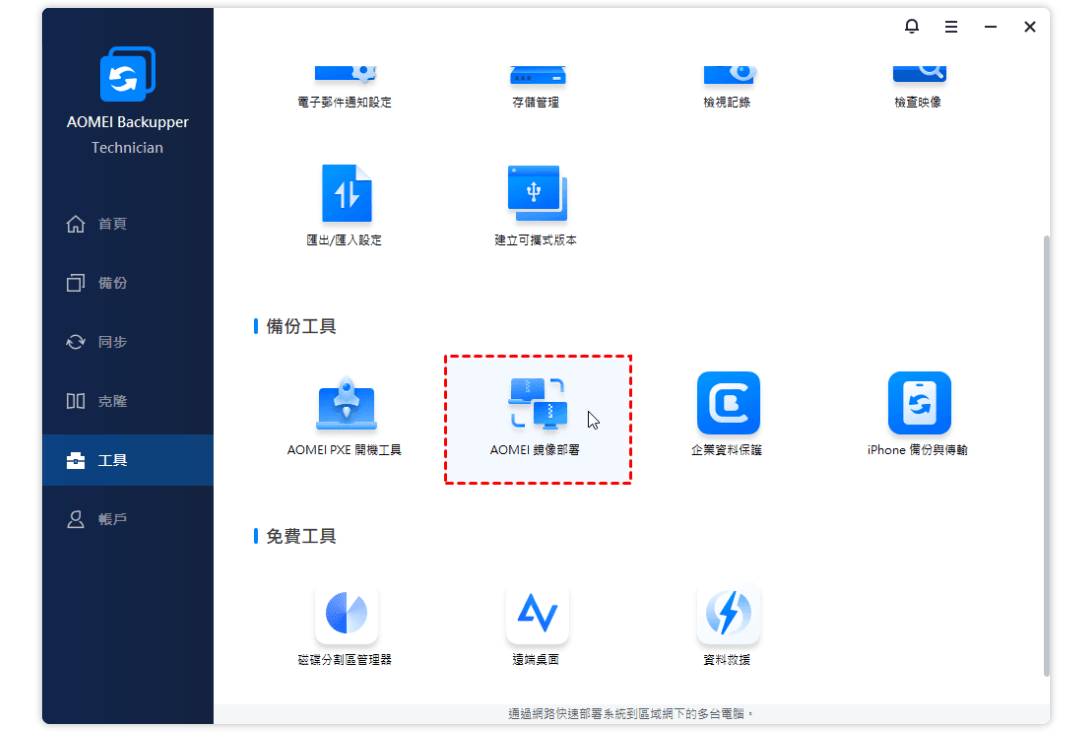1092x736 pixels.
Task: Open 磁碟分割區管理器 free tool
Action: (x=345, y=626)
